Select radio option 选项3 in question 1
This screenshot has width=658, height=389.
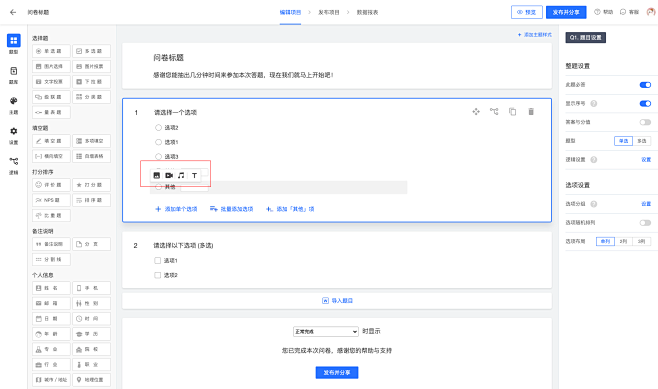click(158, 157)
